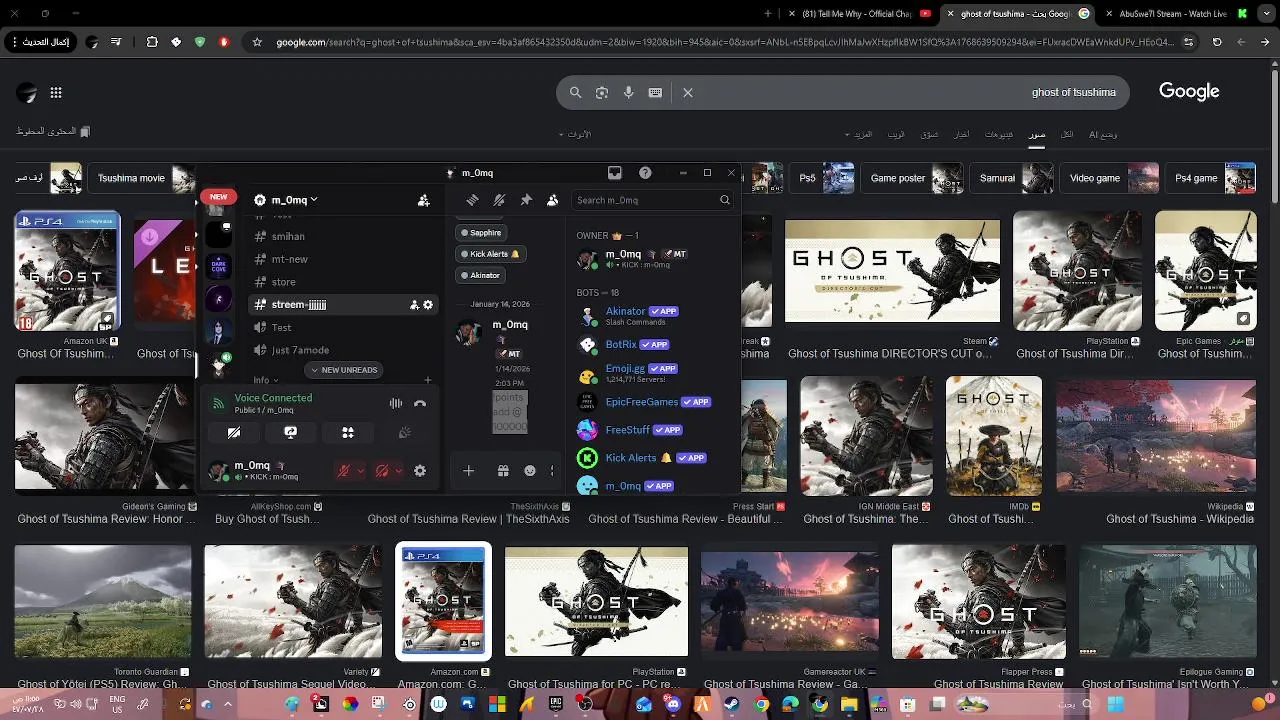Turn on camera in Discord voice panel
The height and width of the screenshot is (720, 1280).
tap(234, 433)
